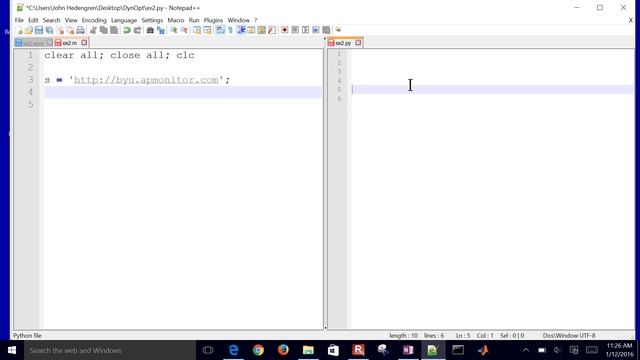Switch to the ex2.apm tab
The image size is (640, 360).
point(33,43)
